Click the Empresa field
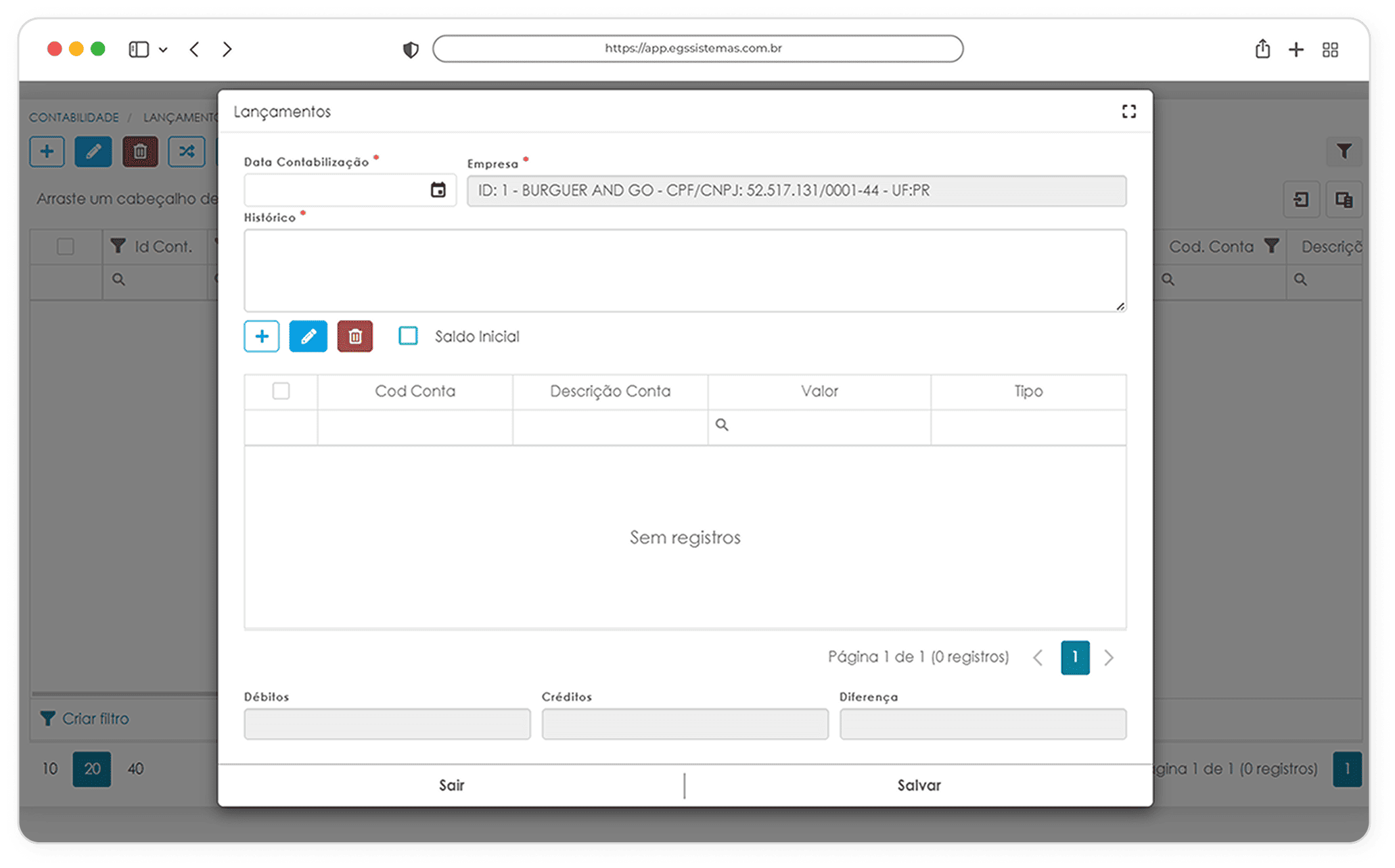1395x868 pixels. (x=796, y=191)
